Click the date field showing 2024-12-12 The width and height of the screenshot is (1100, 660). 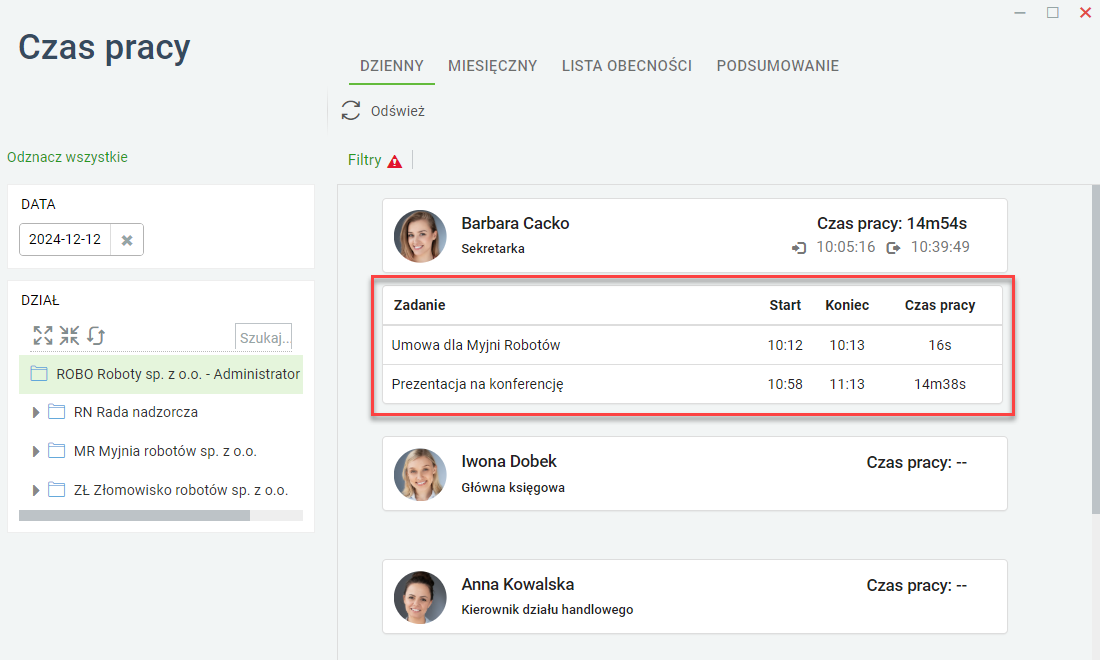coord(65,239)
